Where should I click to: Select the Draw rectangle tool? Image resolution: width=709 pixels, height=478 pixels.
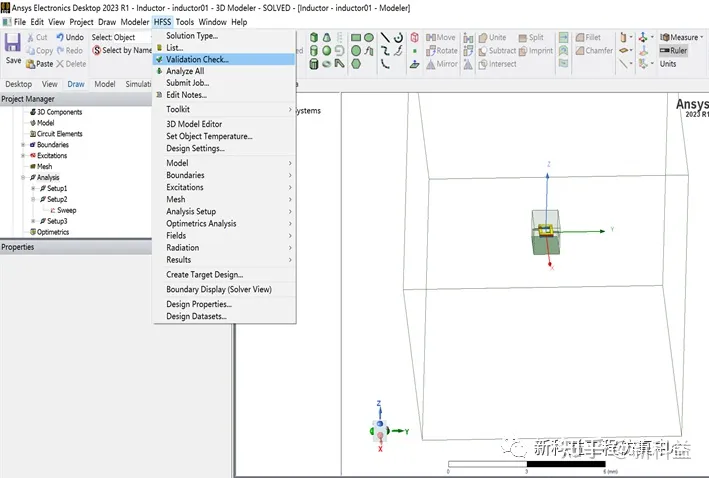pos(356,37)
